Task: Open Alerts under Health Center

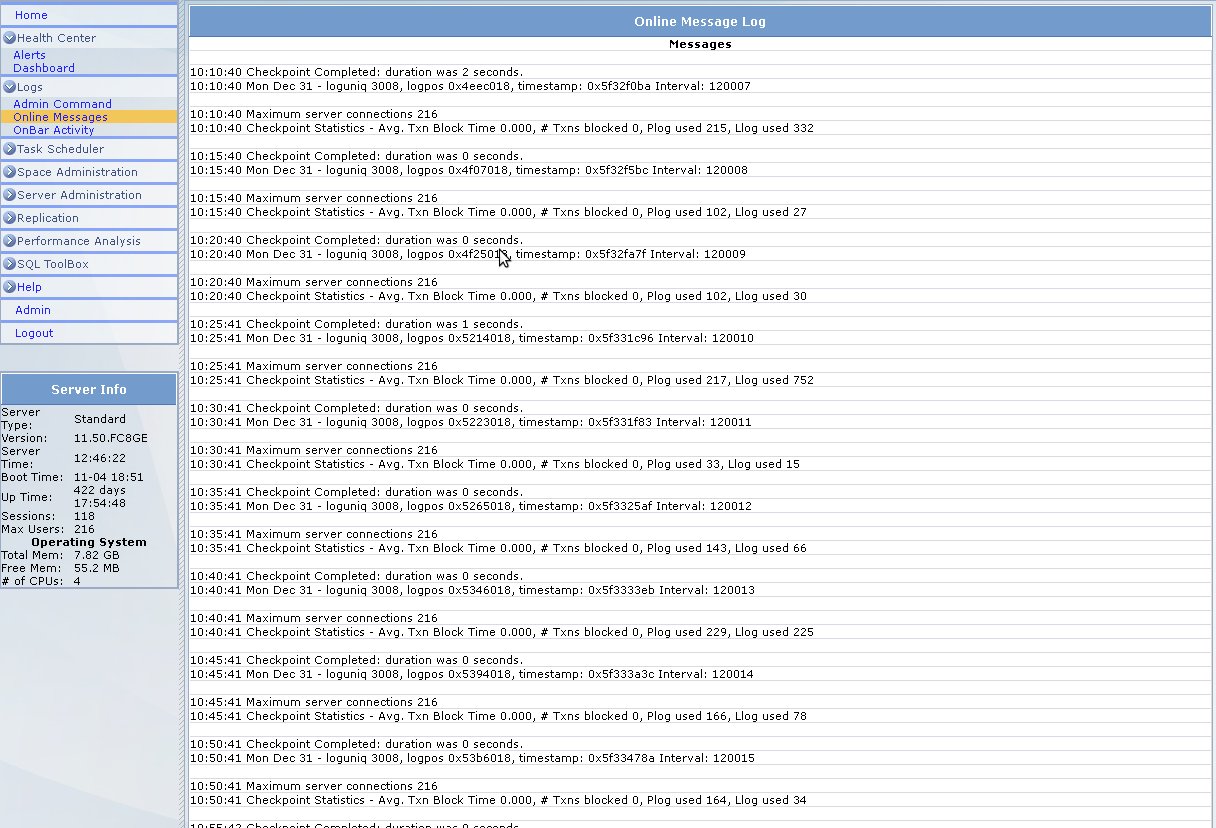Action: click(29, 55)
